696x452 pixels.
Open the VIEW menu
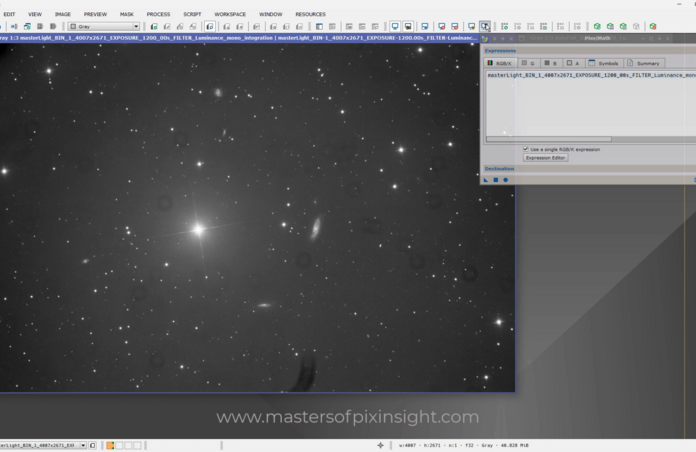click(35, 14)
